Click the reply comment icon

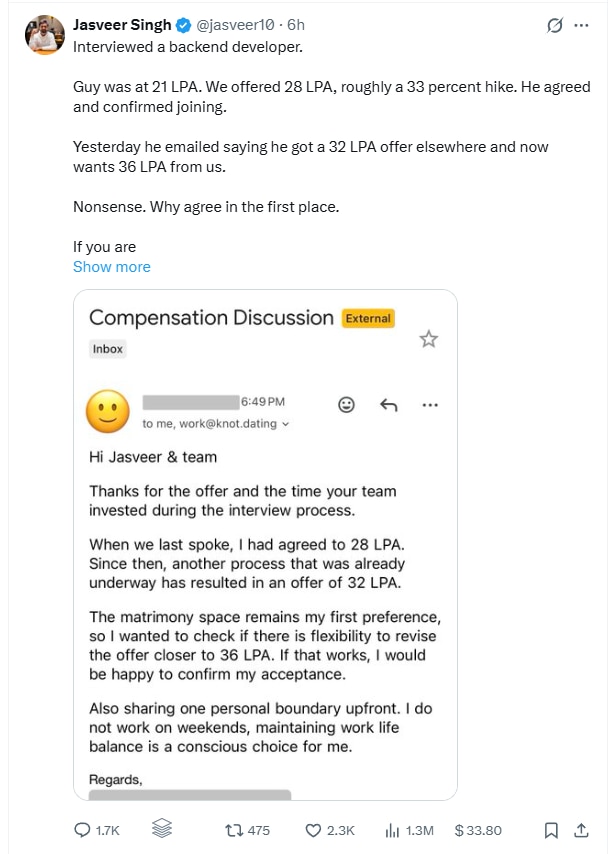click(x=84, y=830)
